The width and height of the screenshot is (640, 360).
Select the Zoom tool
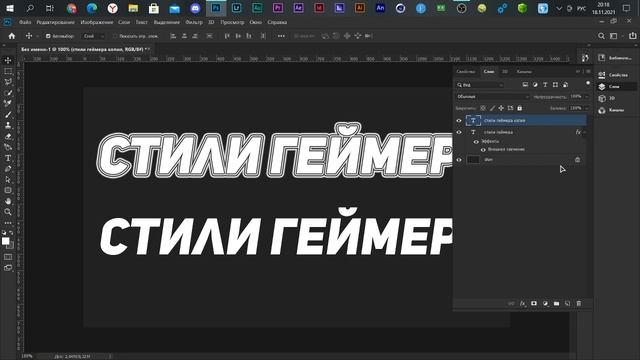[8, 212]
